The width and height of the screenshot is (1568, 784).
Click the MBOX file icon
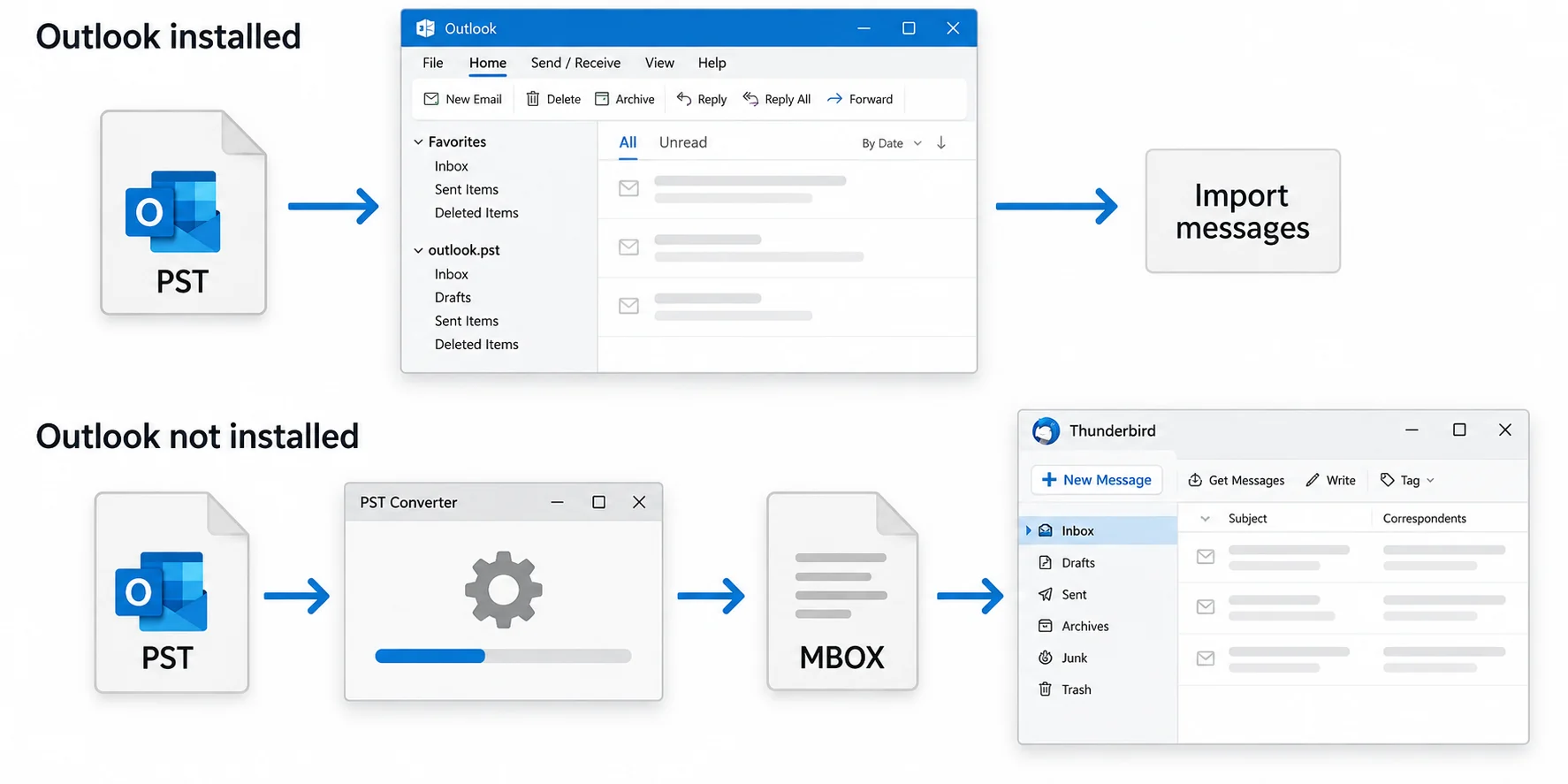842,591
